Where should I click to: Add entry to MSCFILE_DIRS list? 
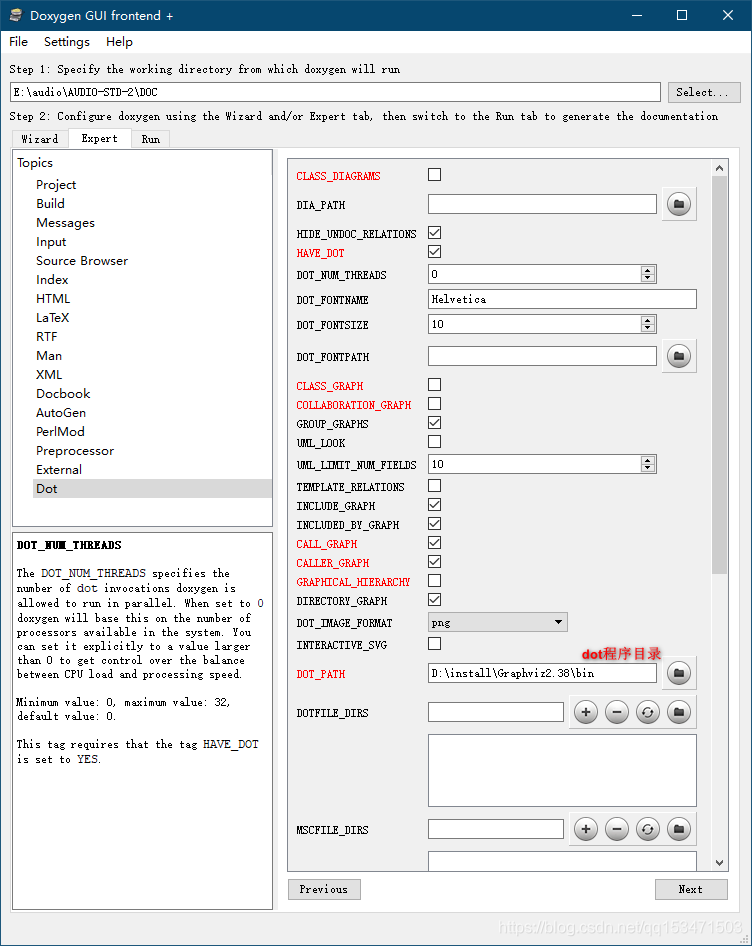coord(585,829)
